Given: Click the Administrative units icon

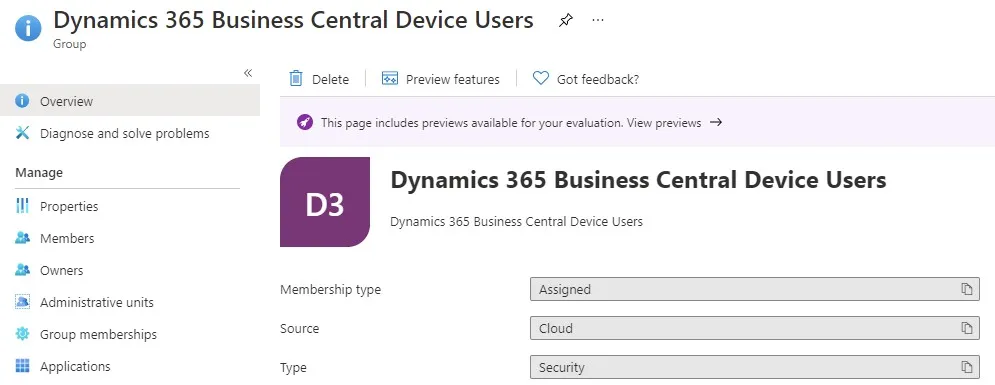Looking at the screenshot, I should (22, 301).
